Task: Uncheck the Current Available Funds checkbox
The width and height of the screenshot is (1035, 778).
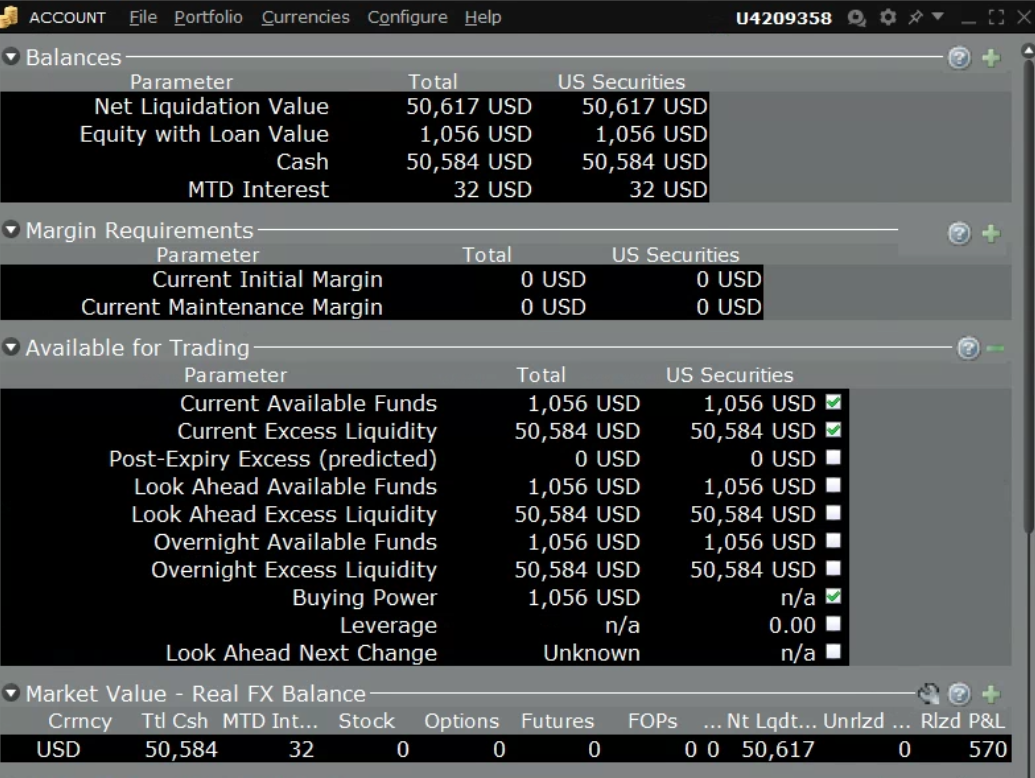Action: pos(833,403)
